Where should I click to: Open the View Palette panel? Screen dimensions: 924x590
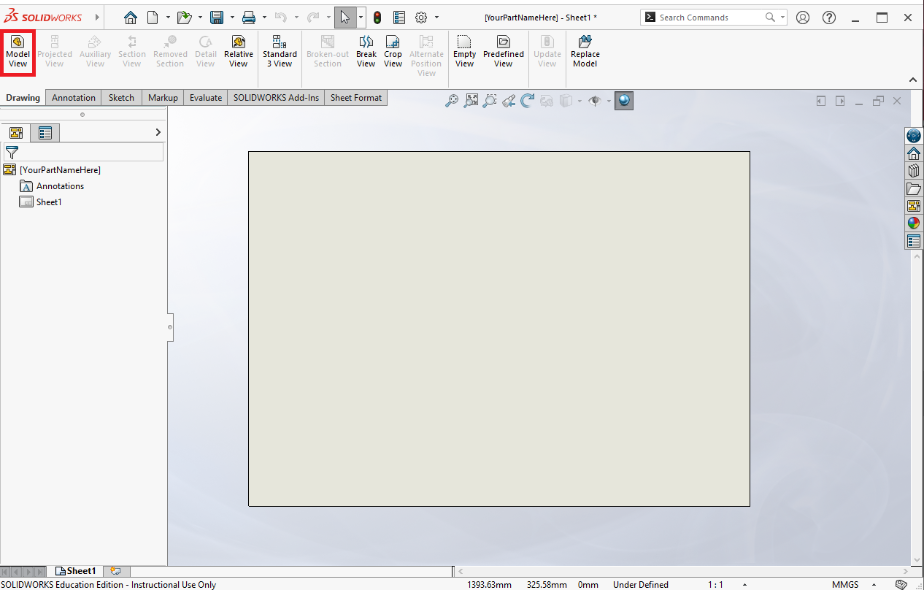point(912,205)
